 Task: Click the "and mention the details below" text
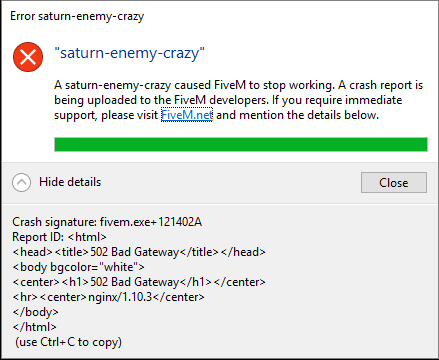pyautogui.click(x=298, y=115)
